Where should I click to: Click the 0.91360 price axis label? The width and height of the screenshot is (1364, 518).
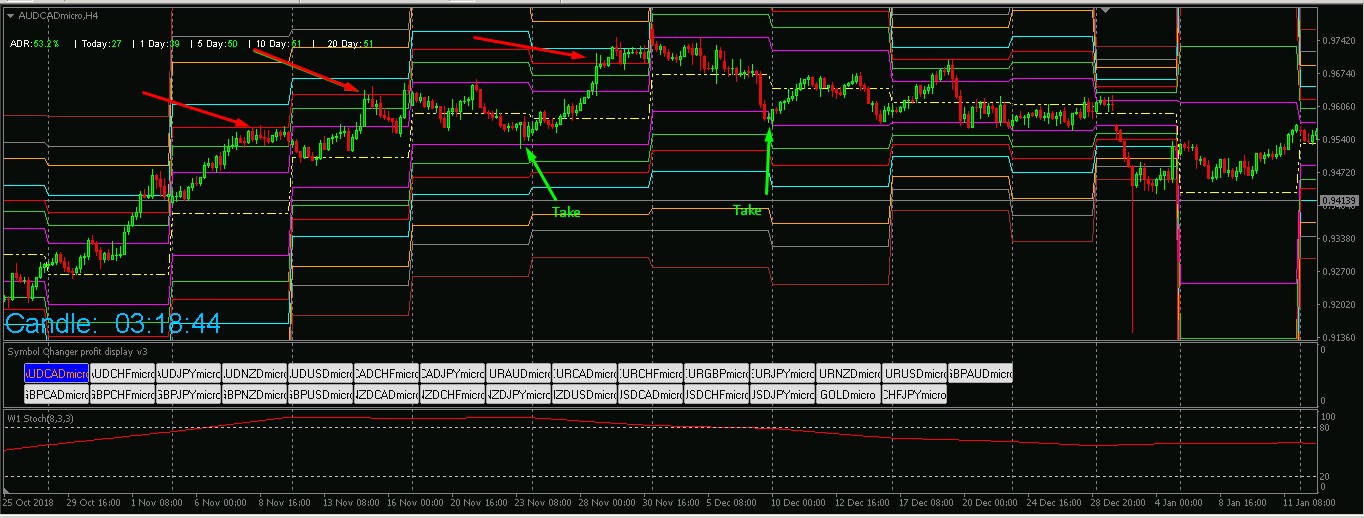click(1338, 338)
